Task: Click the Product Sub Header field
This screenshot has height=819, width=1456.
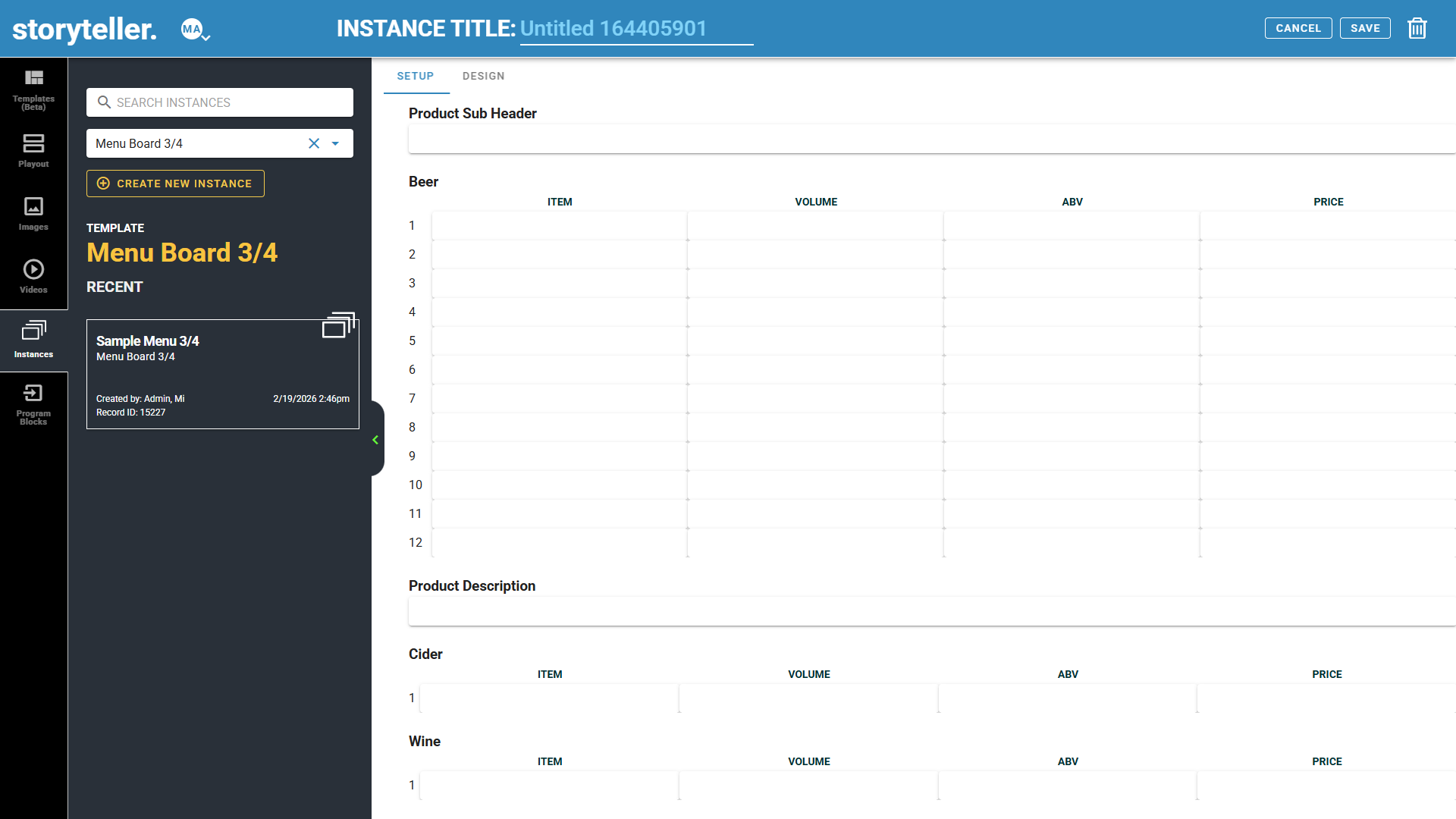Action: click(931, 140)
